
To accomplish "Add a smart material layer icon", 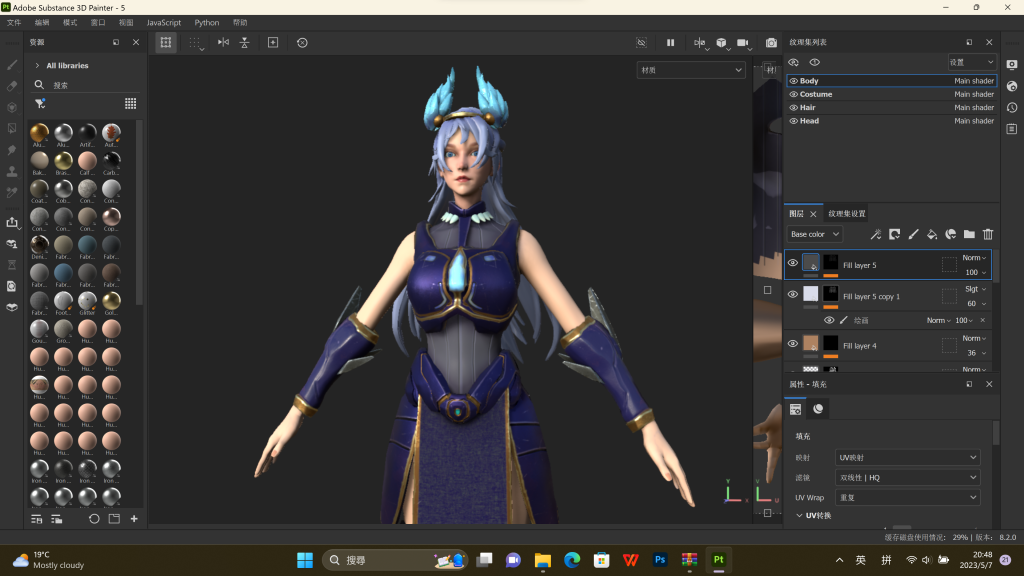I will coord(951,234).
